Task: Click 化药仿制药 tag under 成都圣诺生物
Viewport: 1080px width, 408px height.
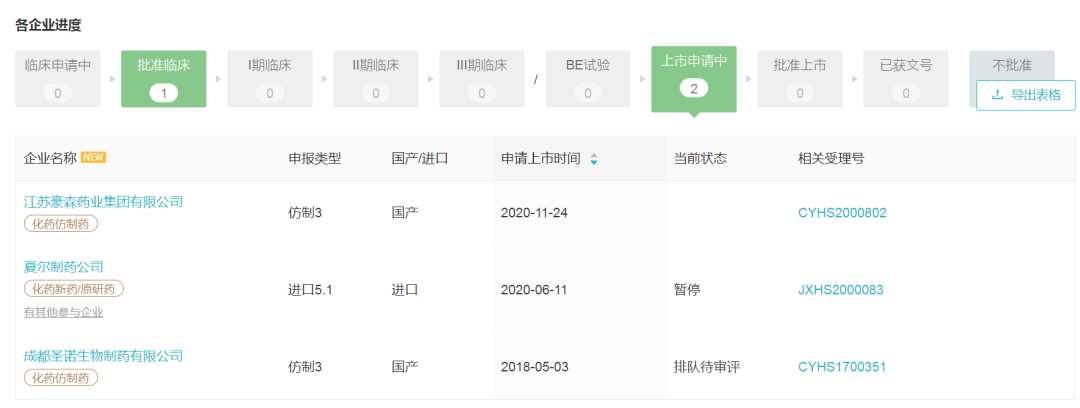Action: point(61,378)
